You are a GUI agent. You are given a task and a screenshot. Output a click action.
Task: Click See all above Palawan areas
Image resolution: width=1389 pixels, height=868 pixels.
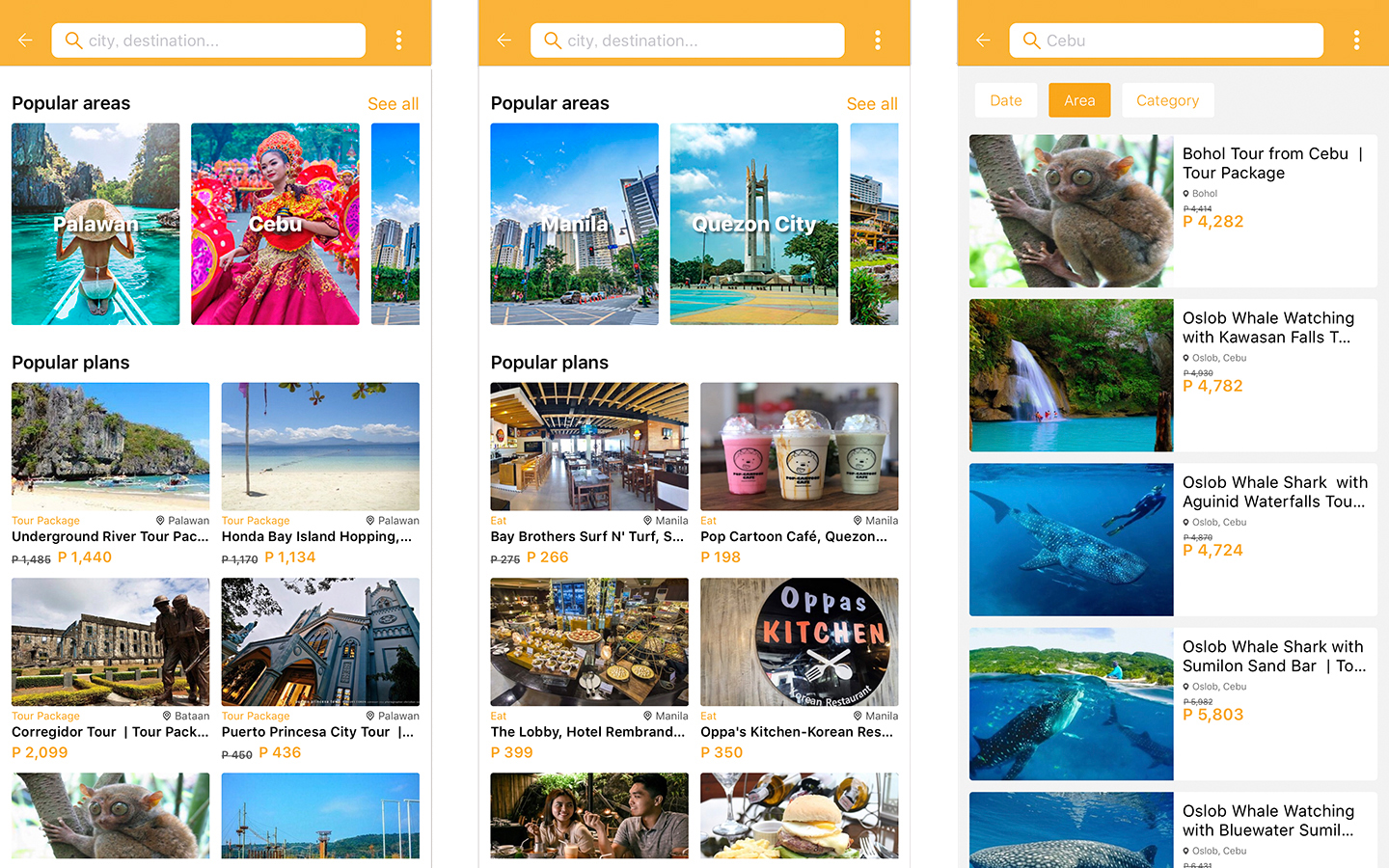coord(393,104)
